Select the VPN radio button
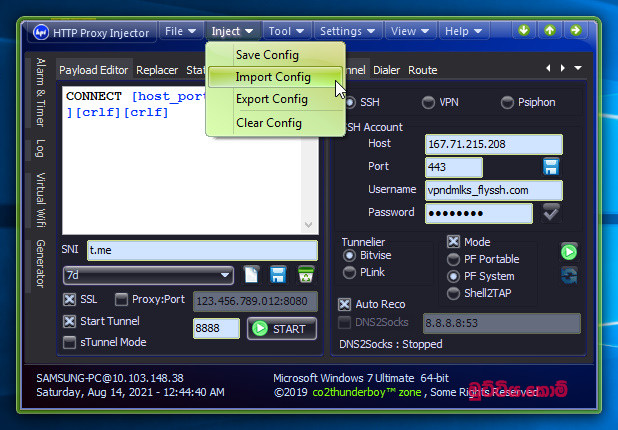Image resolution: width=618 pixels, height=430 pixels. coord(428,102)
